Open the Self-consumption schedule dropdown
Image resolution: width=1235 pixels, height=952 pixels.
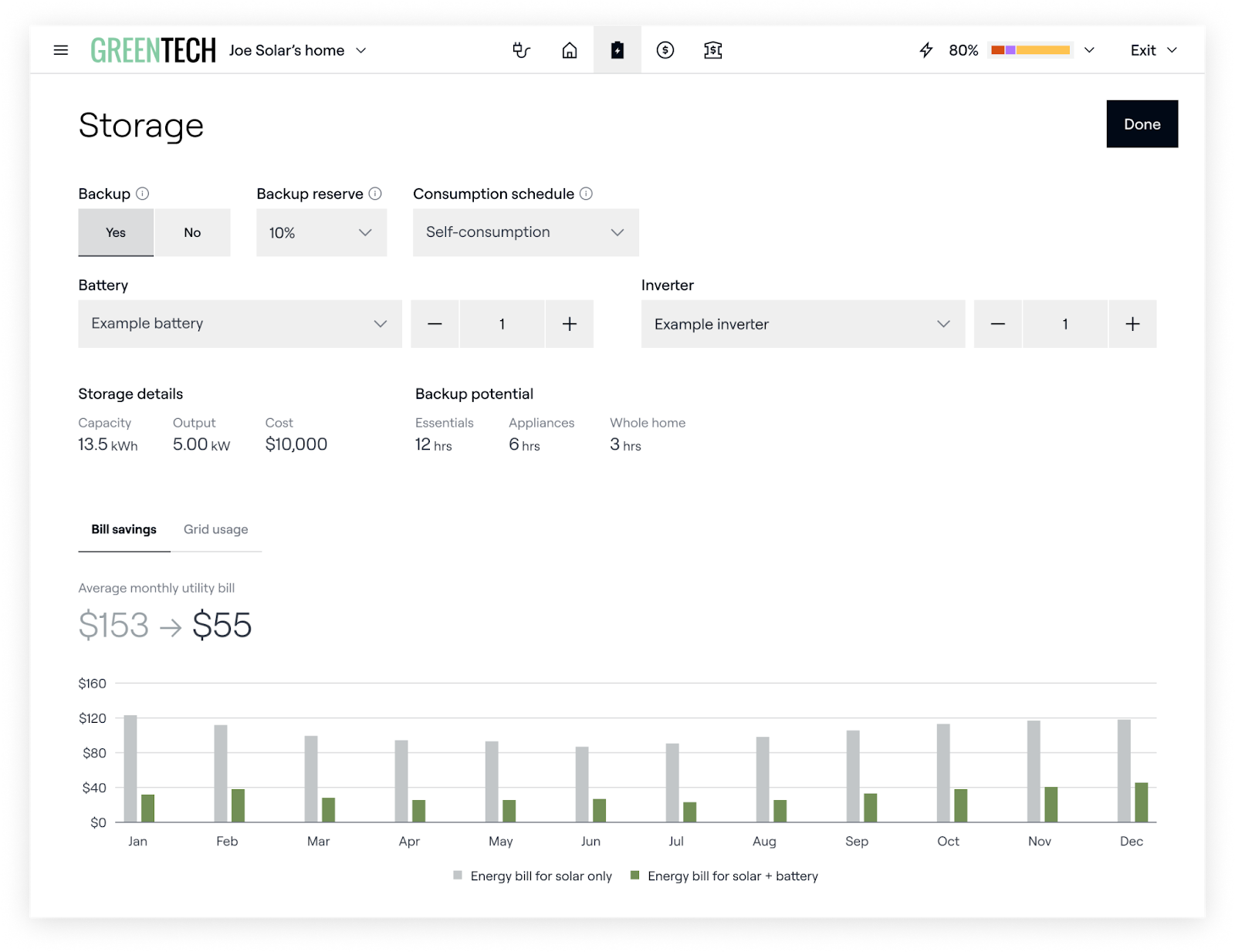pyautogui.click(x=525, y=232)
